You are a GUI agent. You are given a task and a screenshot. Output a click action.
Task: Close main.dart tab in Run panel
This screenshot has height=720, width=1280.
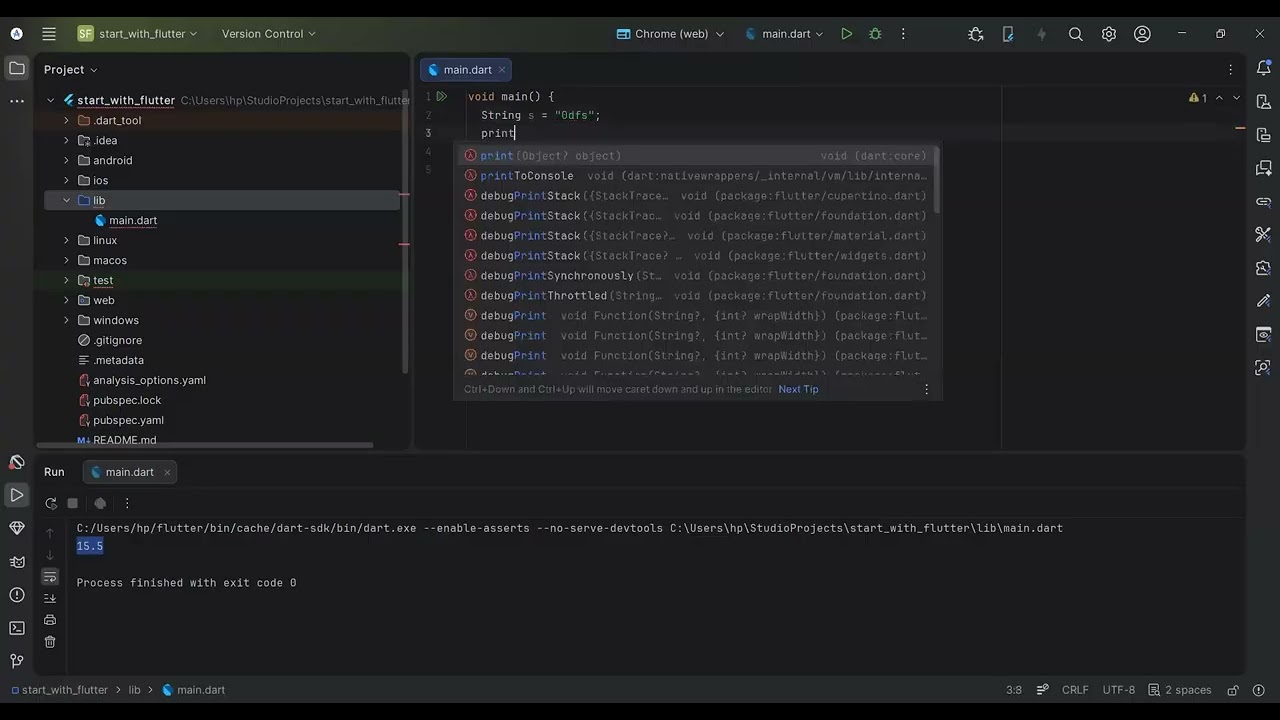click(x=167, y=472)
